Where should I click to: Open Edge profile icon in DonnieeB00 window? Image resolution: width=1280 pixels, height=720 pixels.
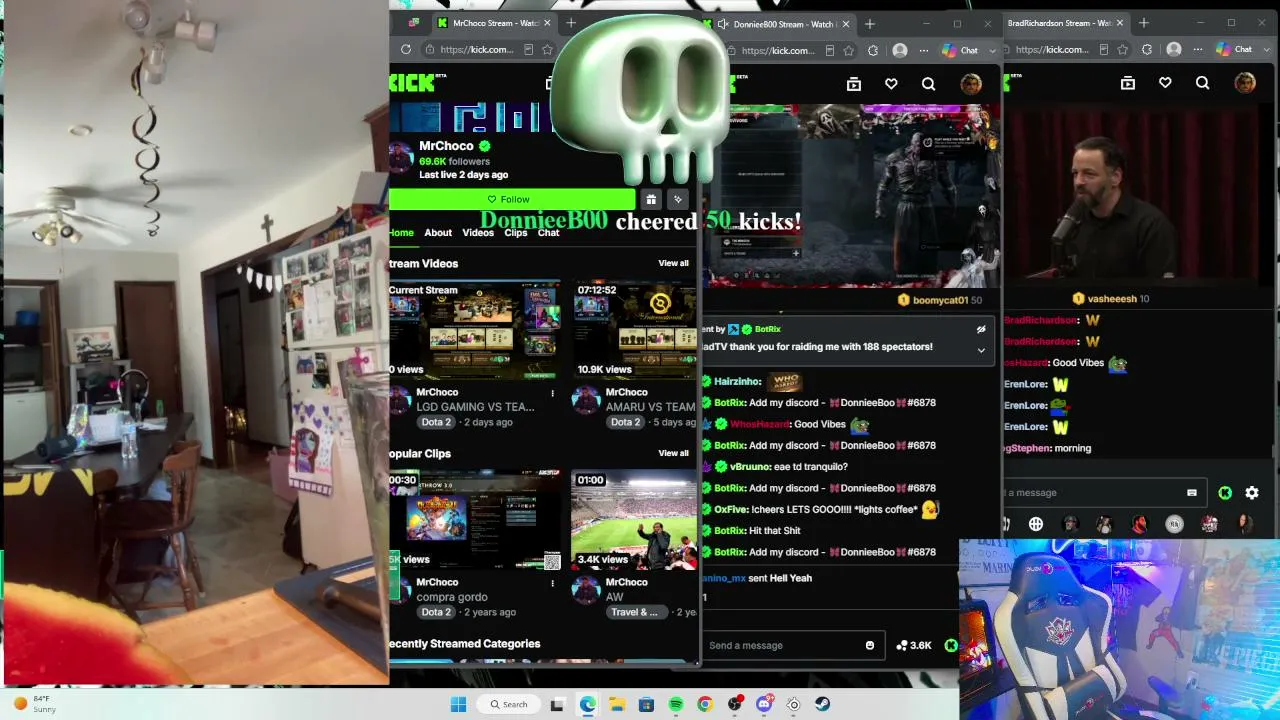(x=900, y=50)
